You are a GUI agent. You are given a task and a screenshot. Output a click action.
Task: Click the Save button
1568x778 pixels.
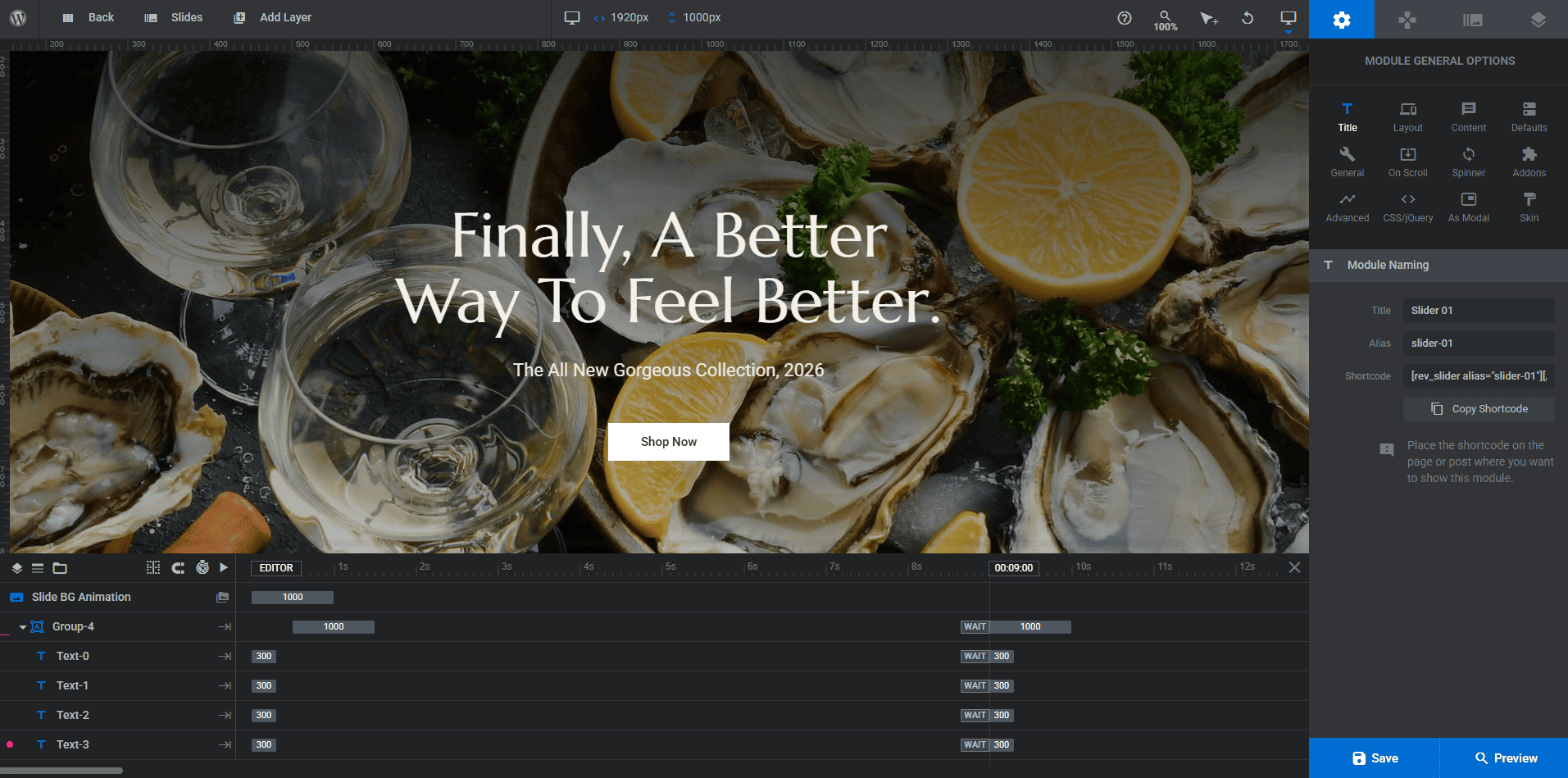pos(1375,758)
